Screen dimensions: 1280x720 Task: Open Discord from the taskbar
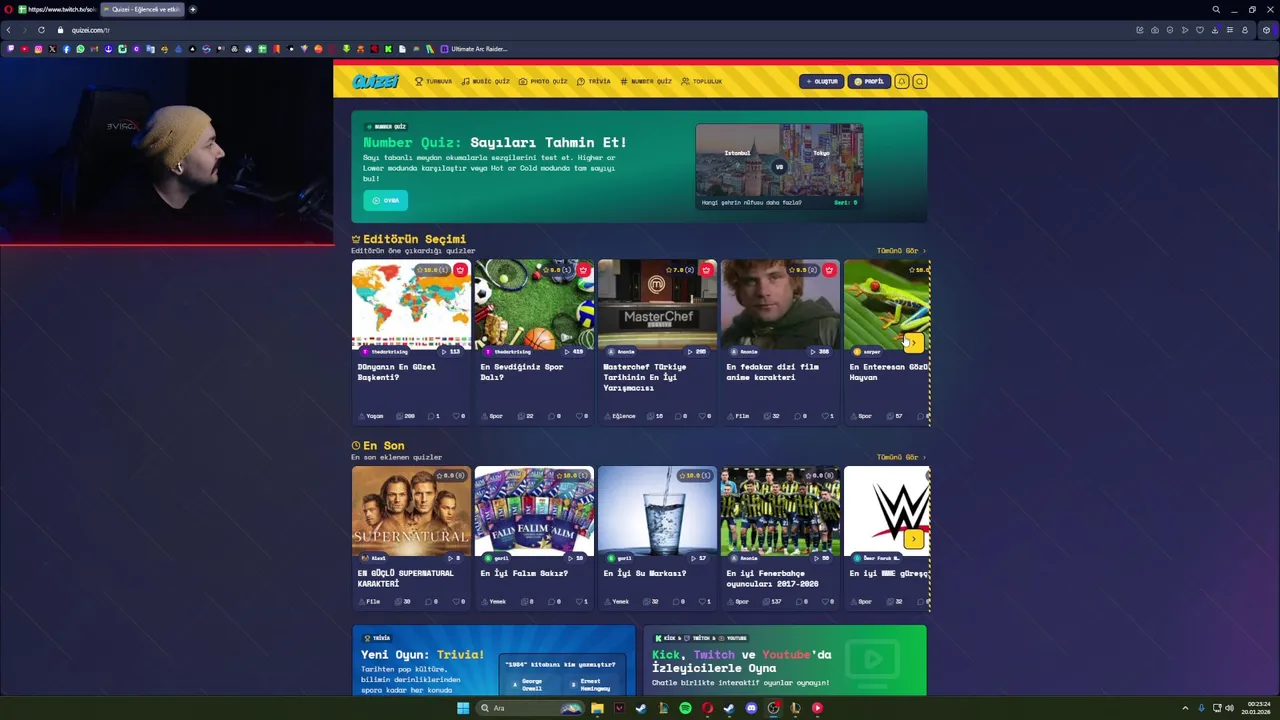coord(751,708)
